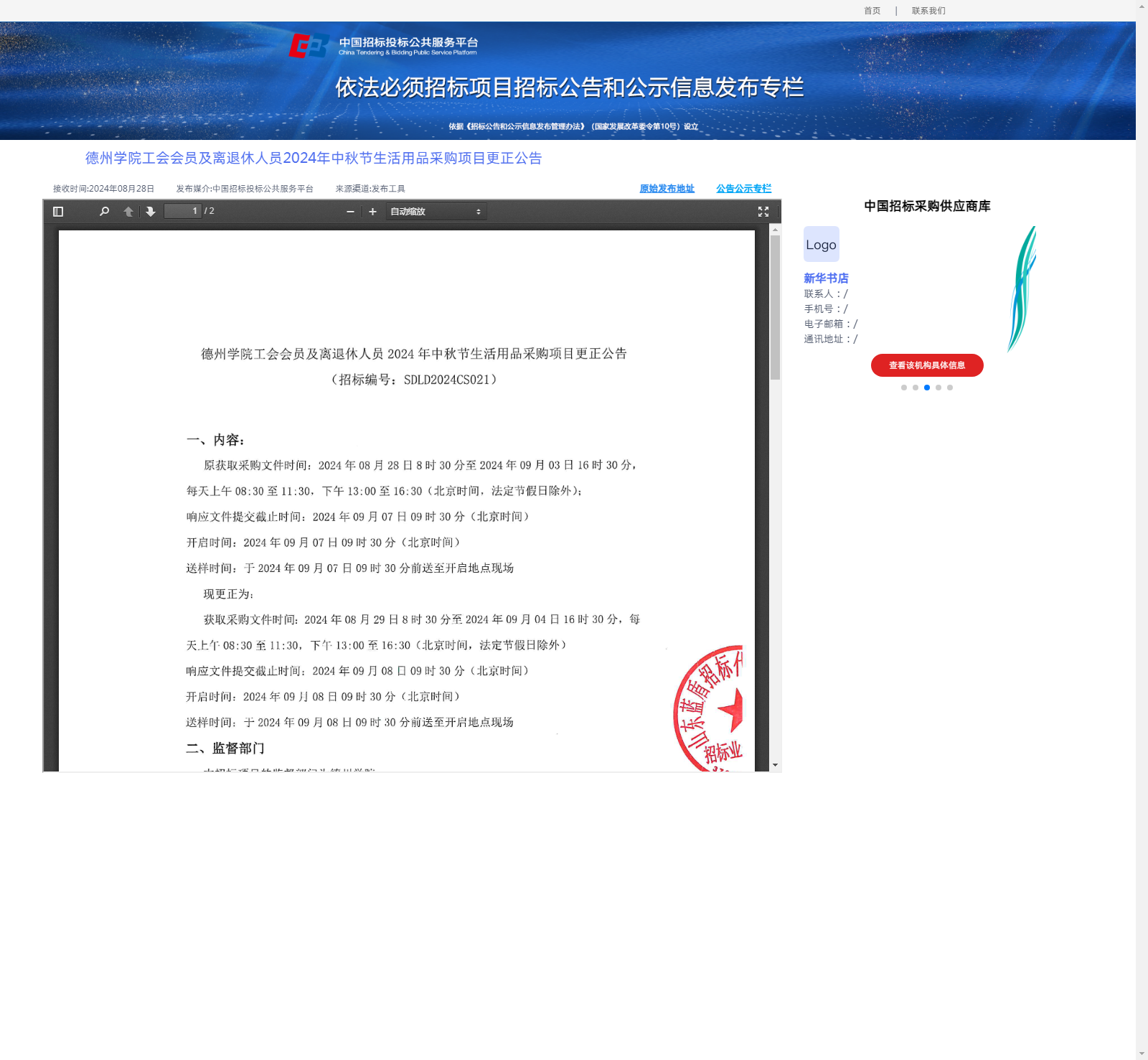The width and height of the screenshot is (1148, 1060).
Task: Go to 首页 in top bar
Action: [872, 11]
